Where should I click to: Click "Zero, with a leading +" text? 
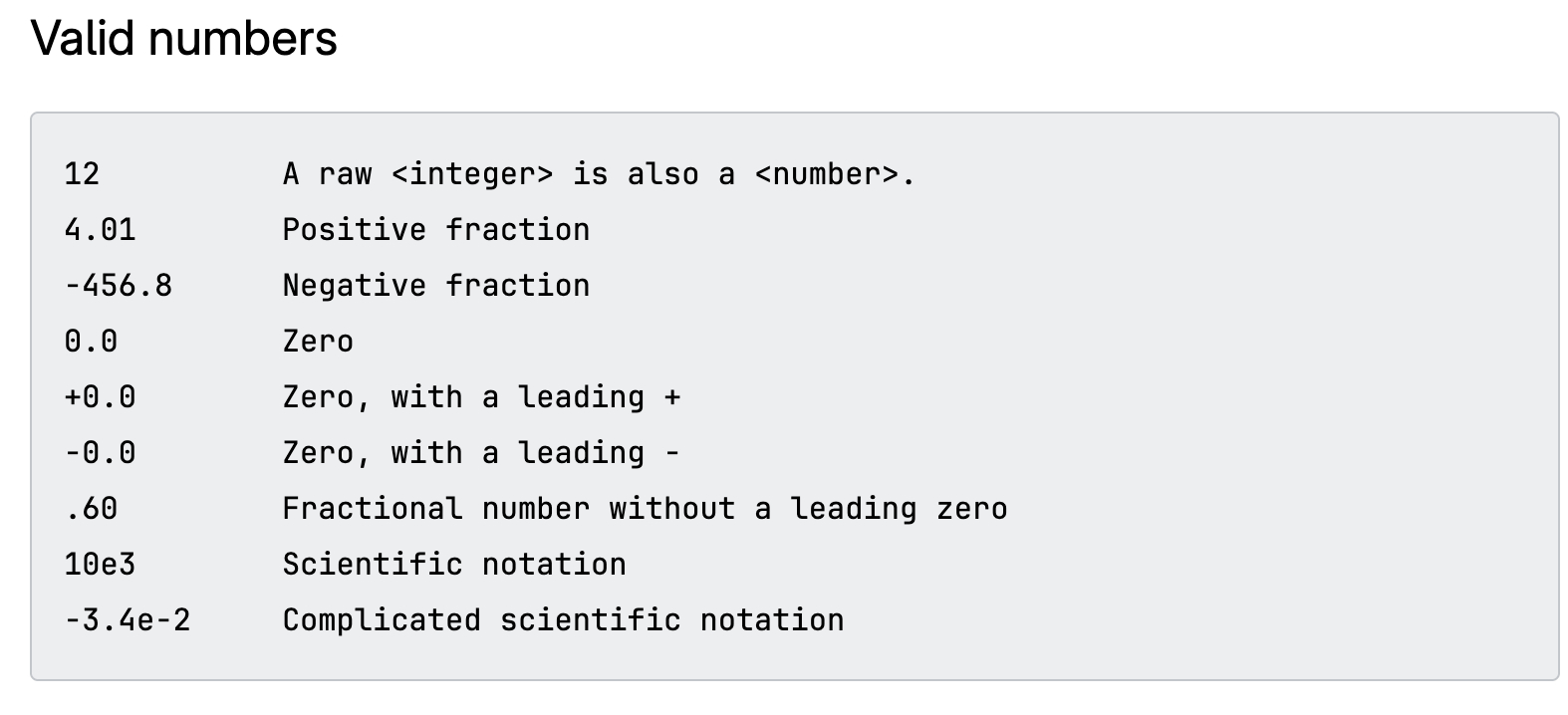click(x=481, y=397)
